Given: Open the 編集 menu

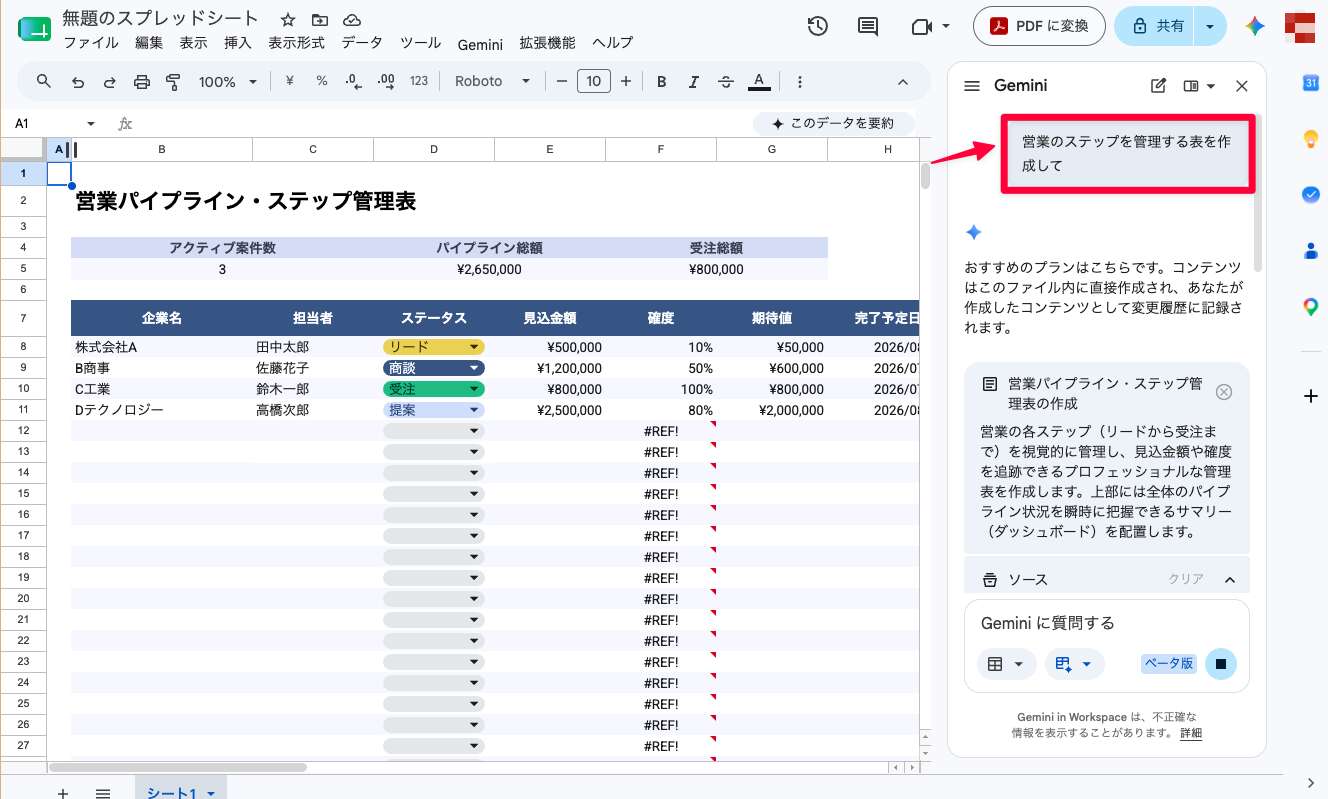Looking at the screenshot, I should tap(149, 43).
